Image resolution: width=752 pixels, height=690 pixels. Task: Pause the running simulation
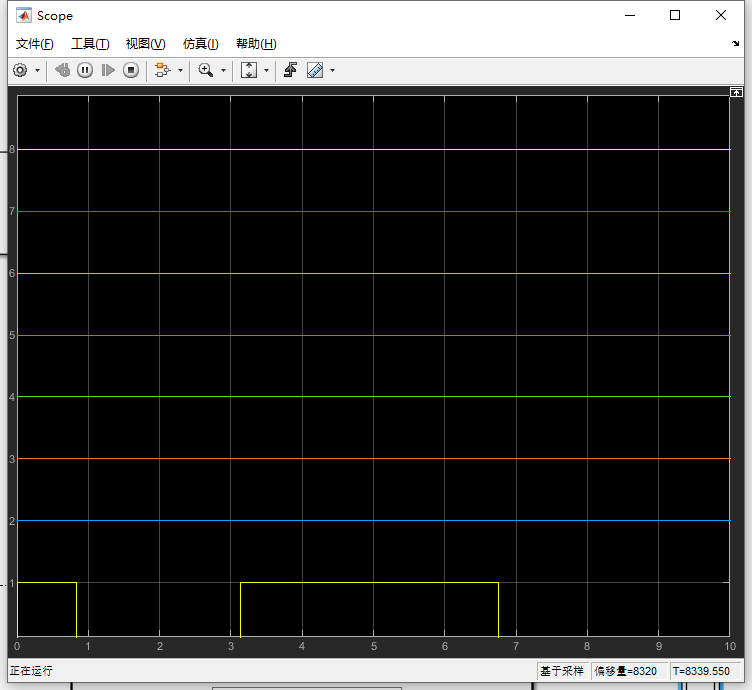[x=85, y=70]
